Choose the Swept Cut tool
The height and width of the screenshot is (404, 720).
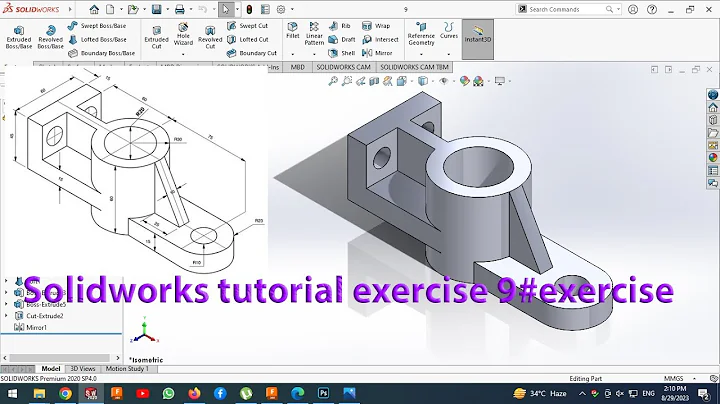248,26
